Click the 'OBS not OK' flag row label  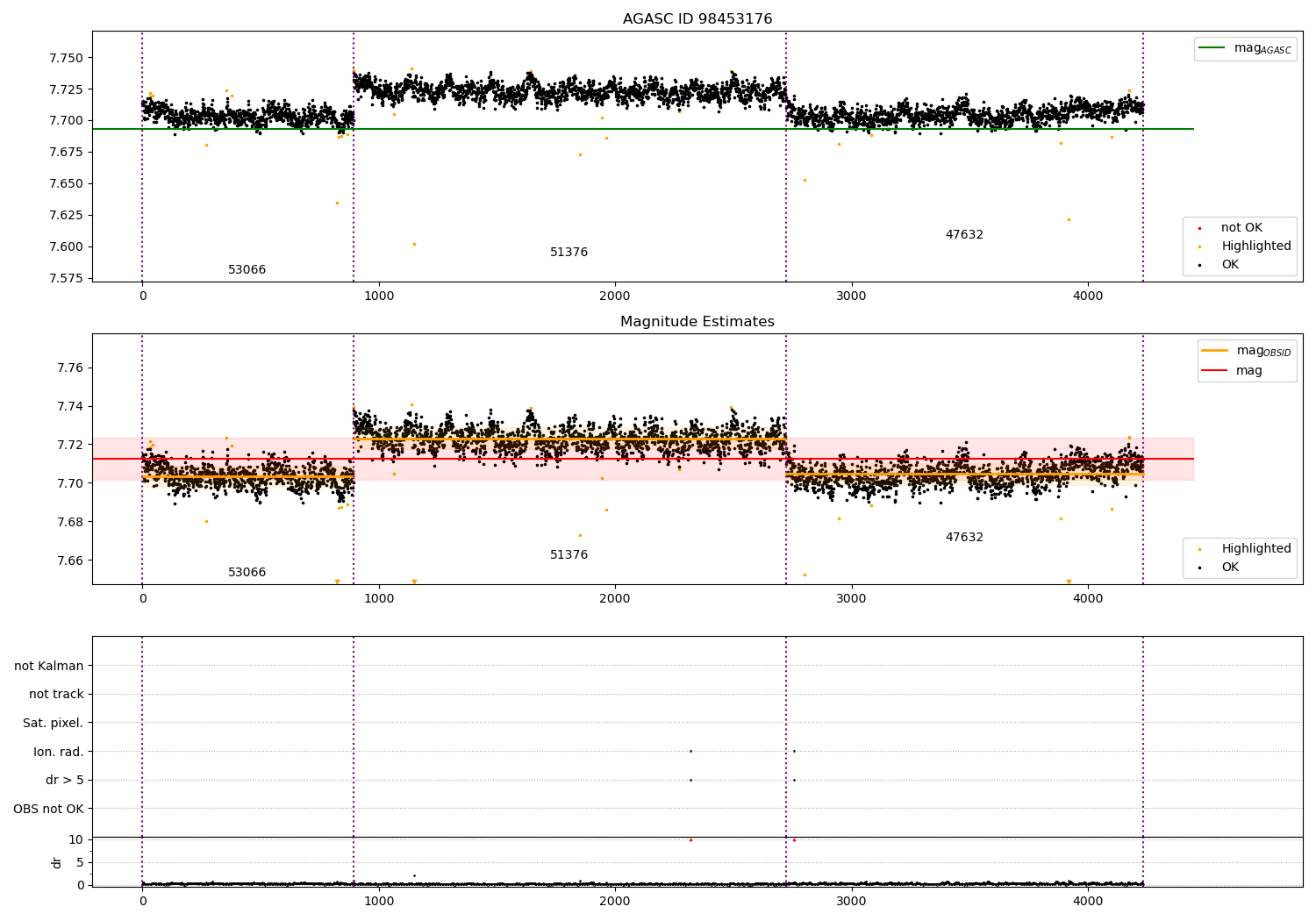point(48,809)
